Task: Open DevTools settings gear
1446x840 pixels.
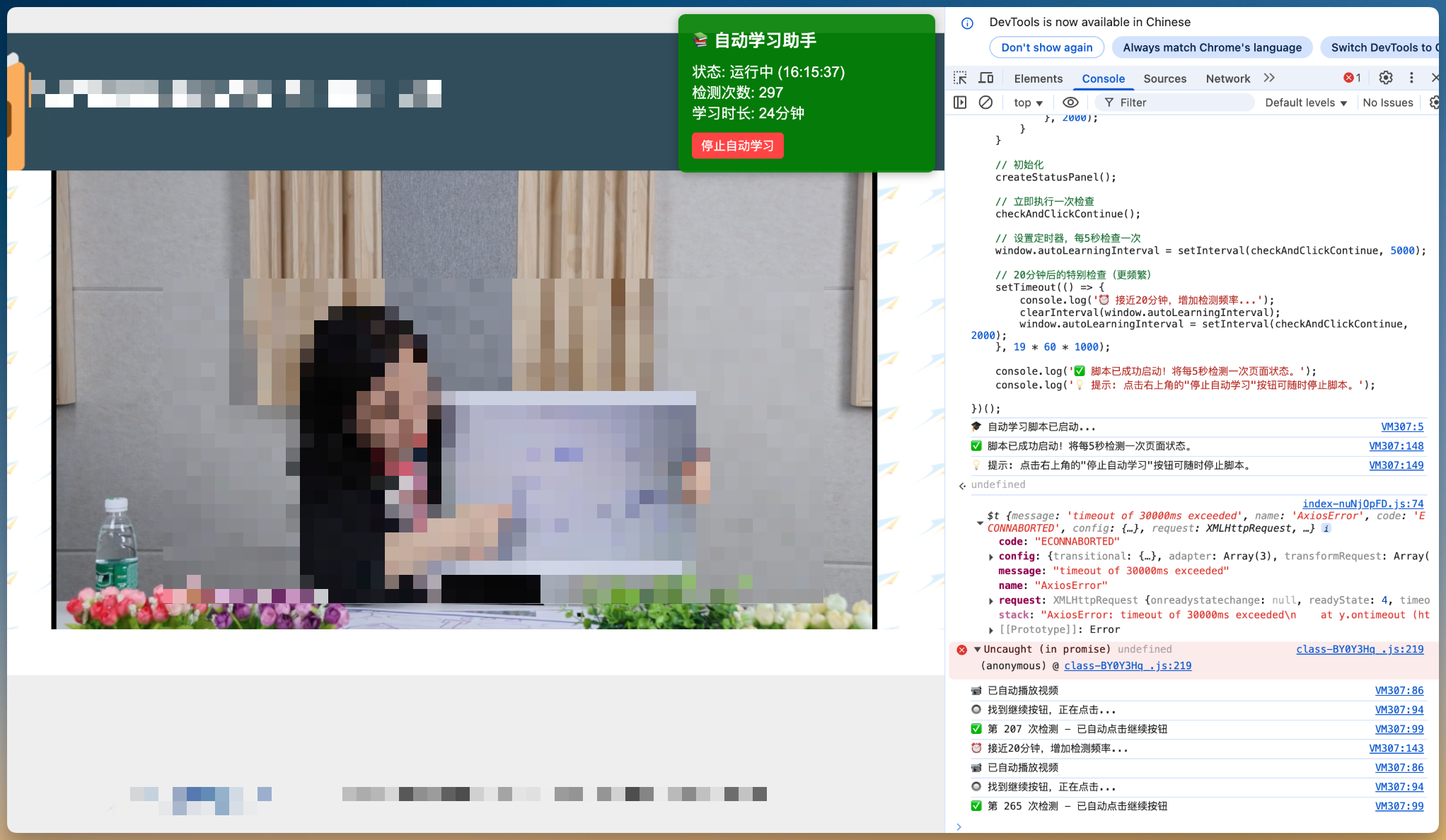Action: click(1386, 78)
